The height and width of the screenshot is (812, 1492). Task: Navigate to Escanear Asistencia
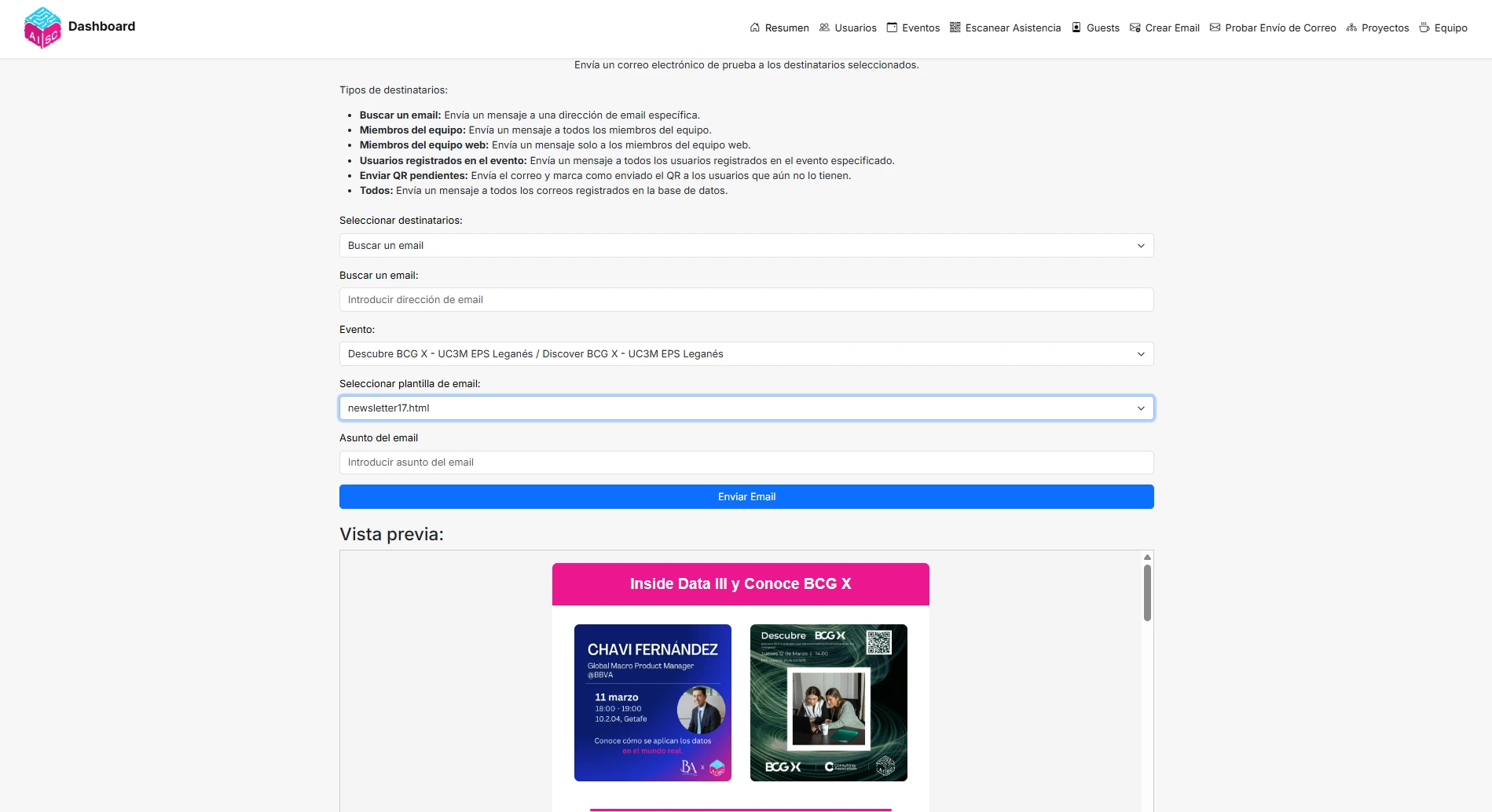[1005, 27]
